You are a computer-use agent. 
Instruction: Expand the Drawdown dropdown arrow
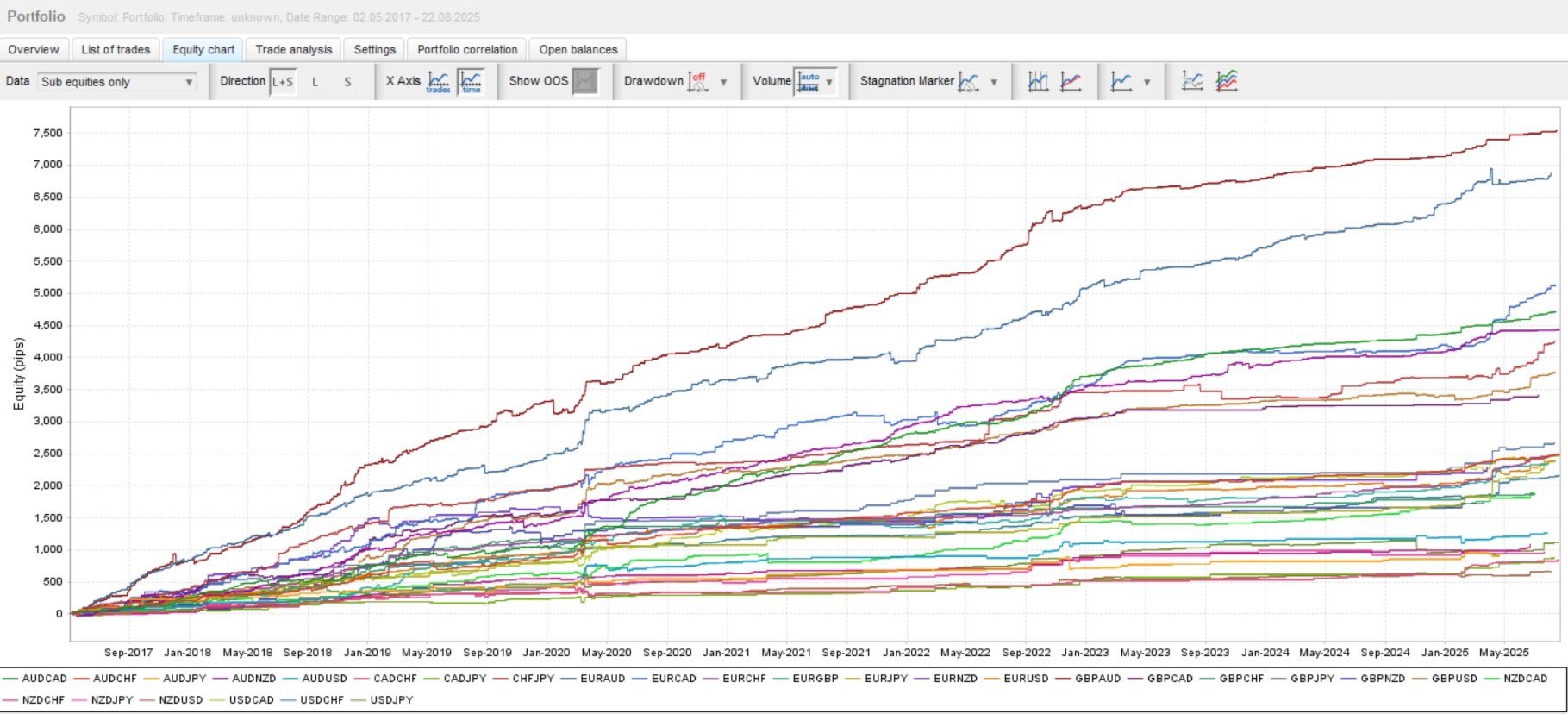point(723,82)
